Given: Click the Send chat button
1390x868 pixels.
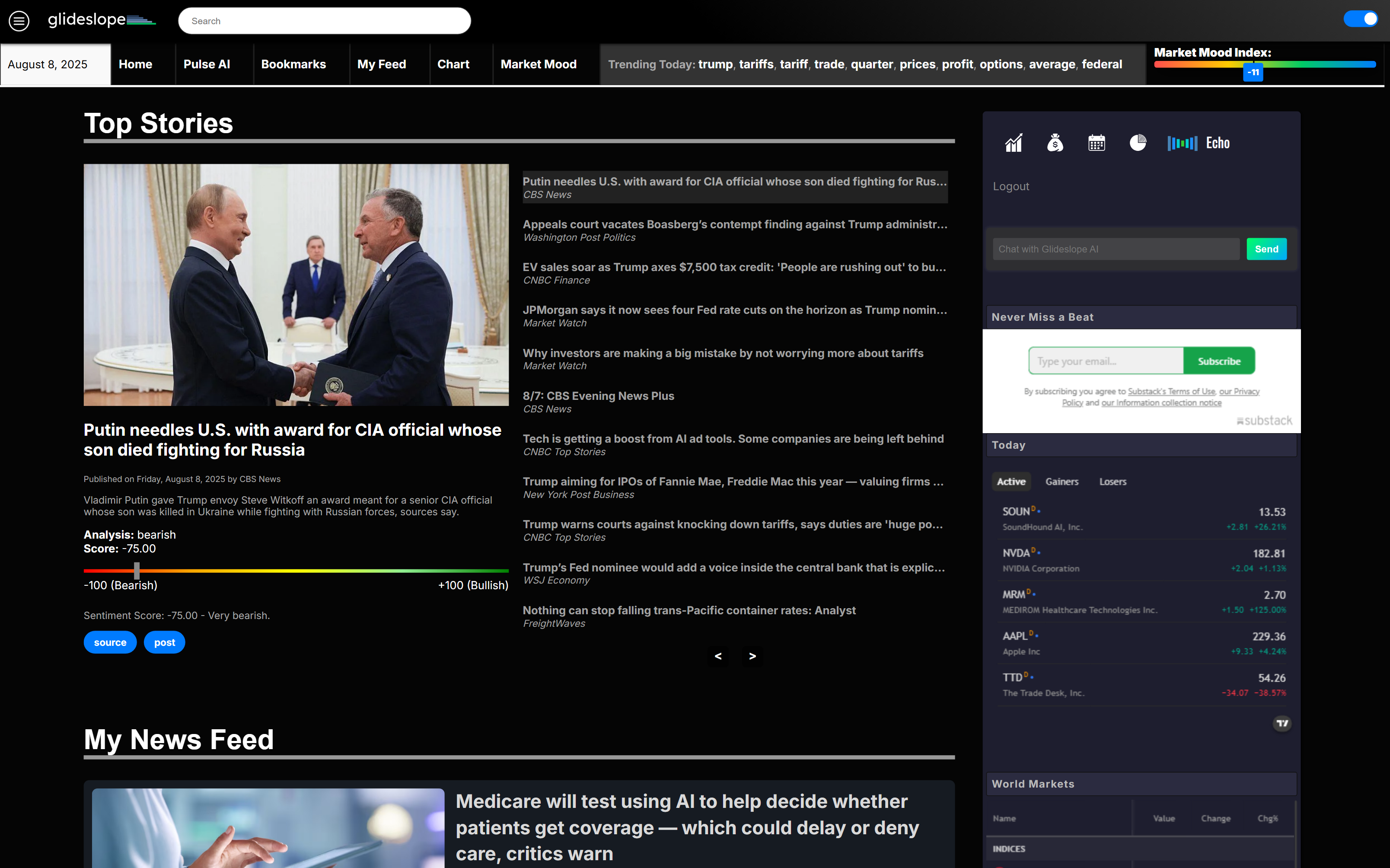Looking at the screenshot, I should [1266, 249].
